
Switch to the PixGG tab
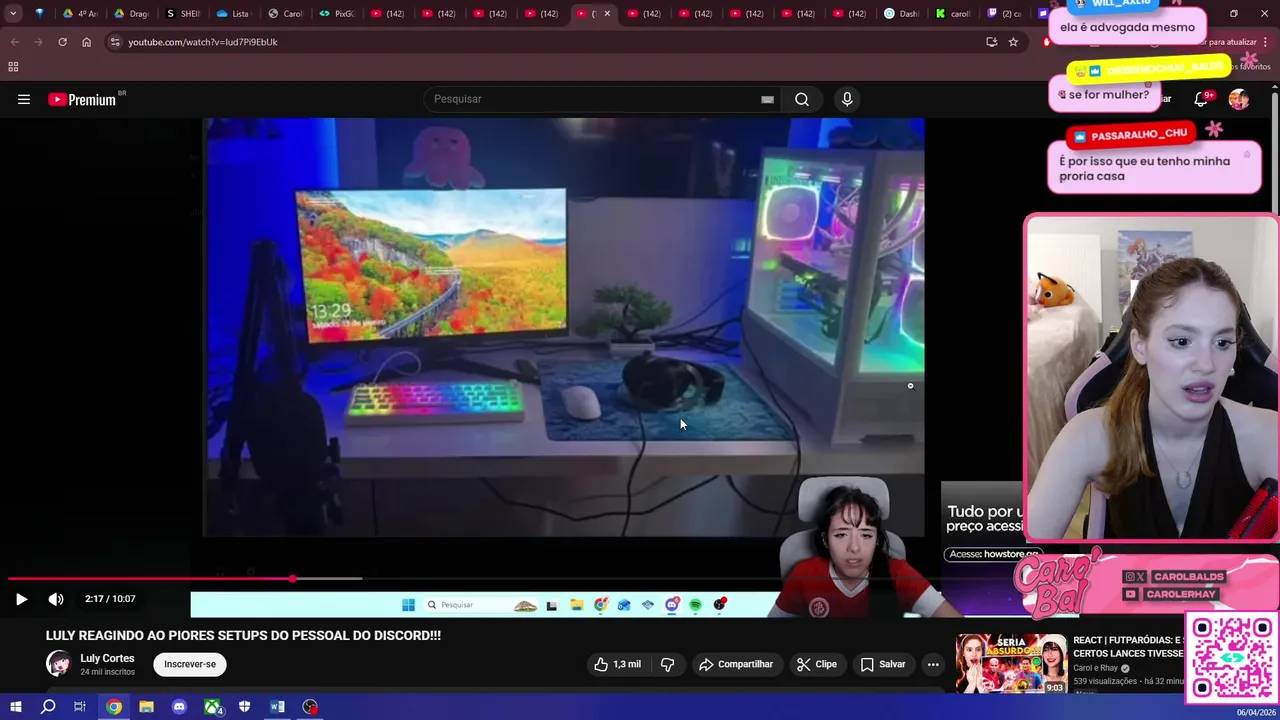point(336,14)
